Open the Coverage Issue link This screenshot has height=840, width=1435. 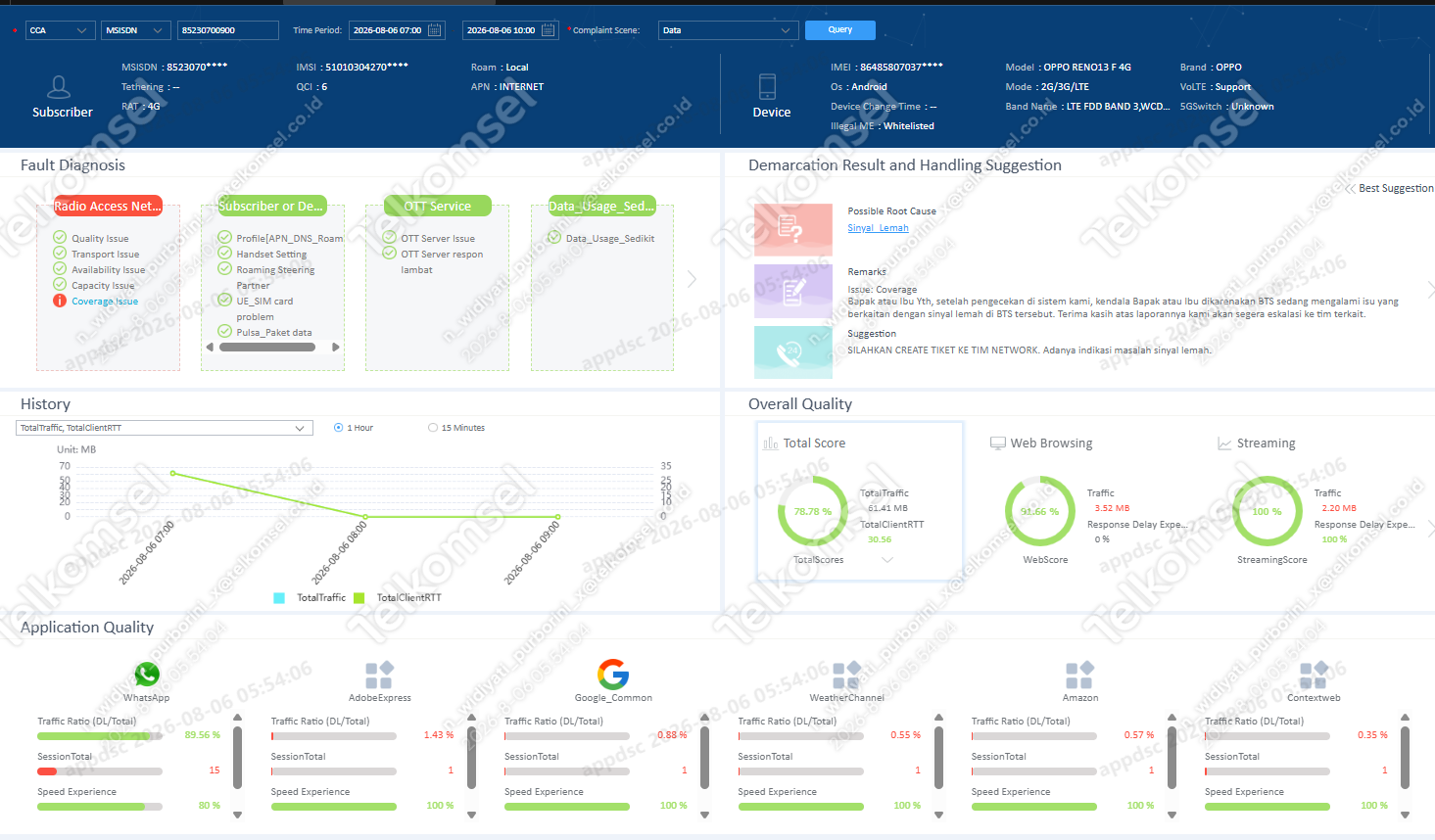(105, 302)
